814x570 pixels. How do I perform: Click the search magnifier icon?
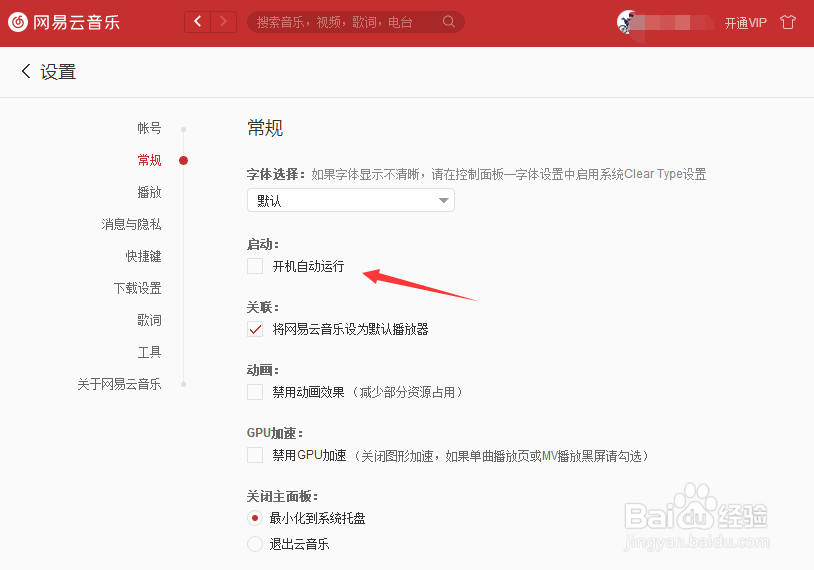point(449,22)
